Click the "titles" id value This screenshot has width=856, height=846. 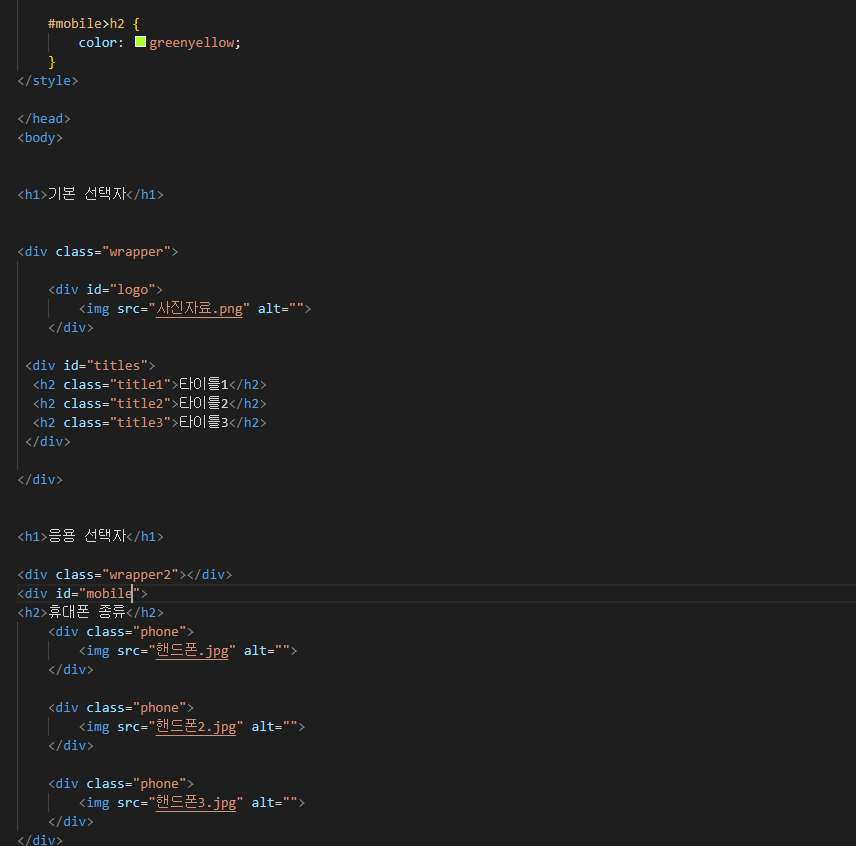click(117, 365)
